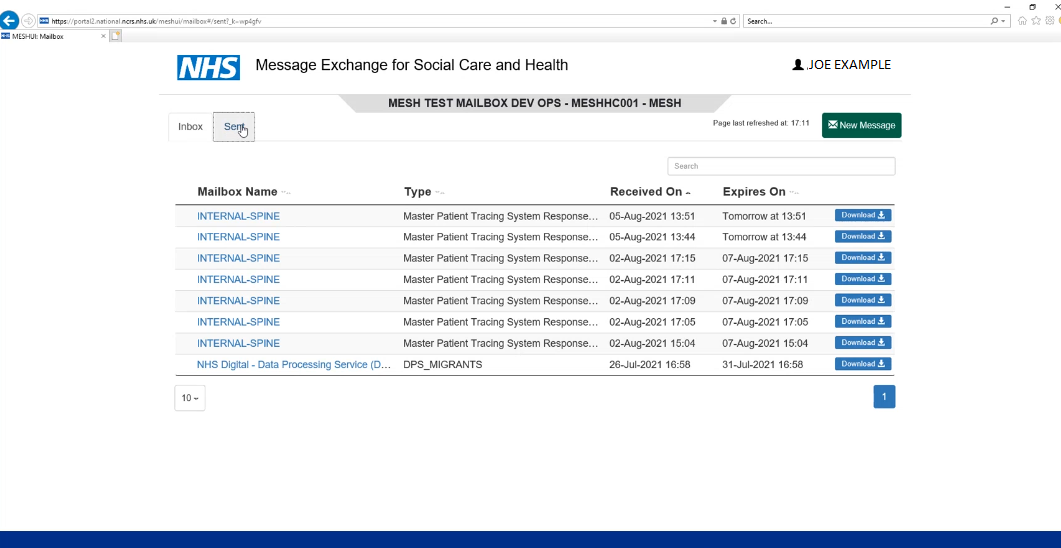Open INTERNAL-SPINE message received 02-Aug-2021 15:04
The image size is (1061, 548).
pos(238,343)
